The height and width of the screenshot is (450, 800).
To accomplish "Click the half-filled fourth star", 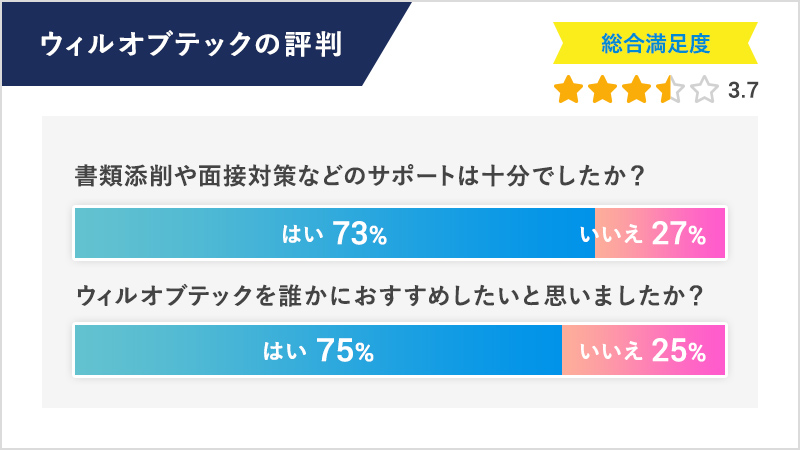I will point(670,90).
